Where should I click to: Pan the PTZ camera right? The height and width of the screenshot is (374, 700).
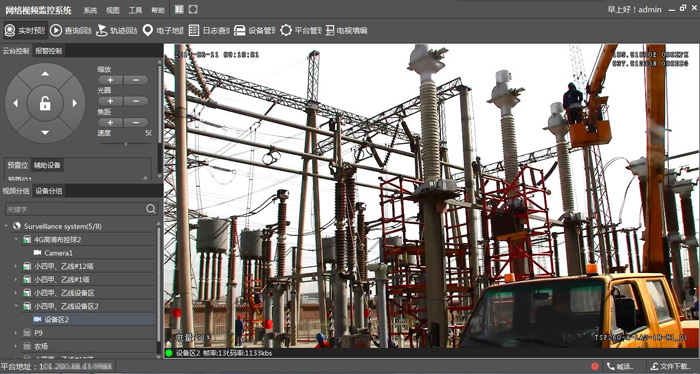coord(75,103)
